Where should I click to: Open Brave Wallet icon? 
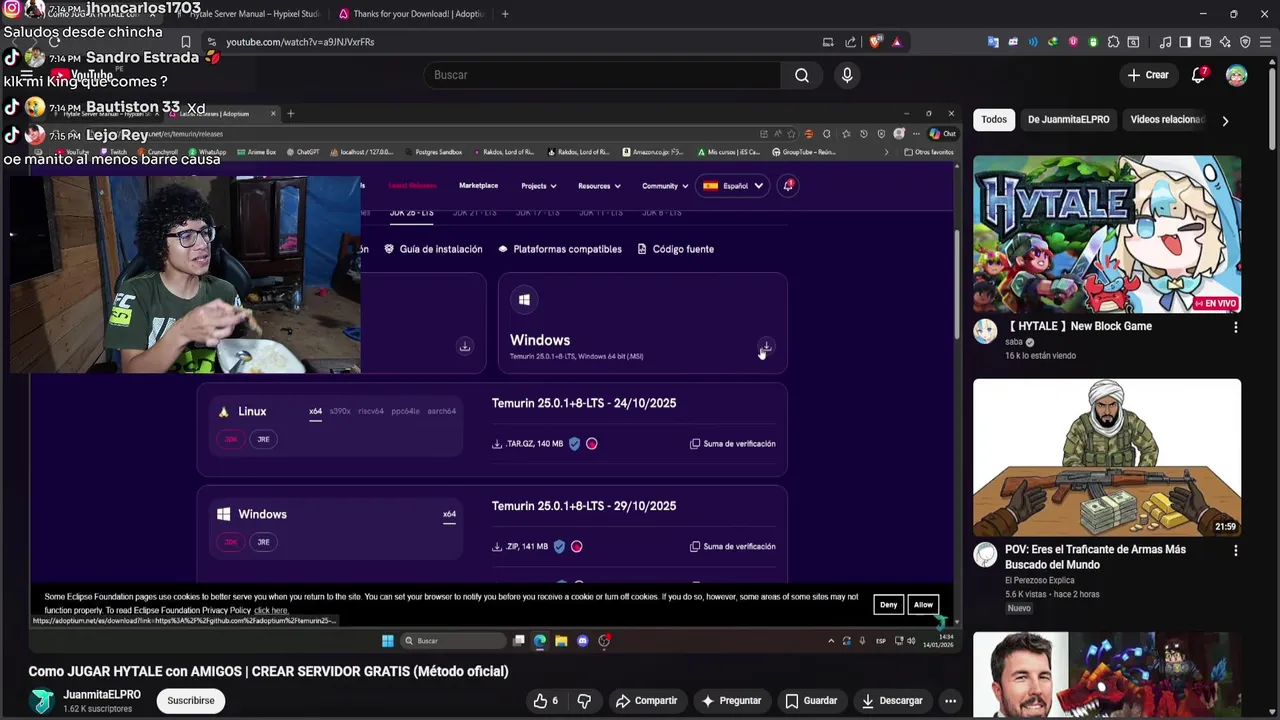click(1205, 42)
